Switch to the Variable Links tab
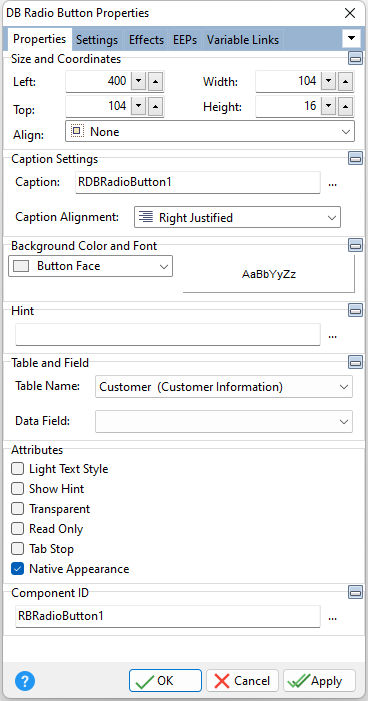The height and width of the screenshot is (701, 368). [x=243, y=40]
